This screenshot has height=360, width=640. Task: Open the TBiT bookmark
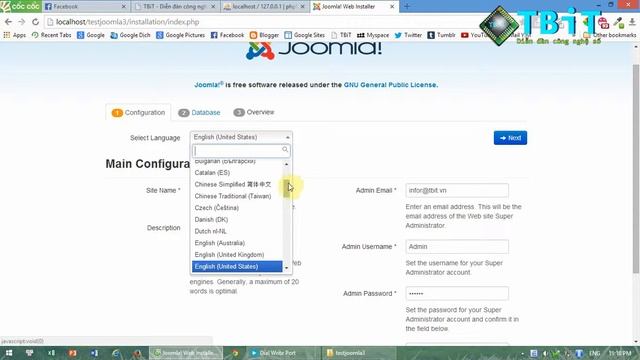pyautogui.click(x=341, y=35)
